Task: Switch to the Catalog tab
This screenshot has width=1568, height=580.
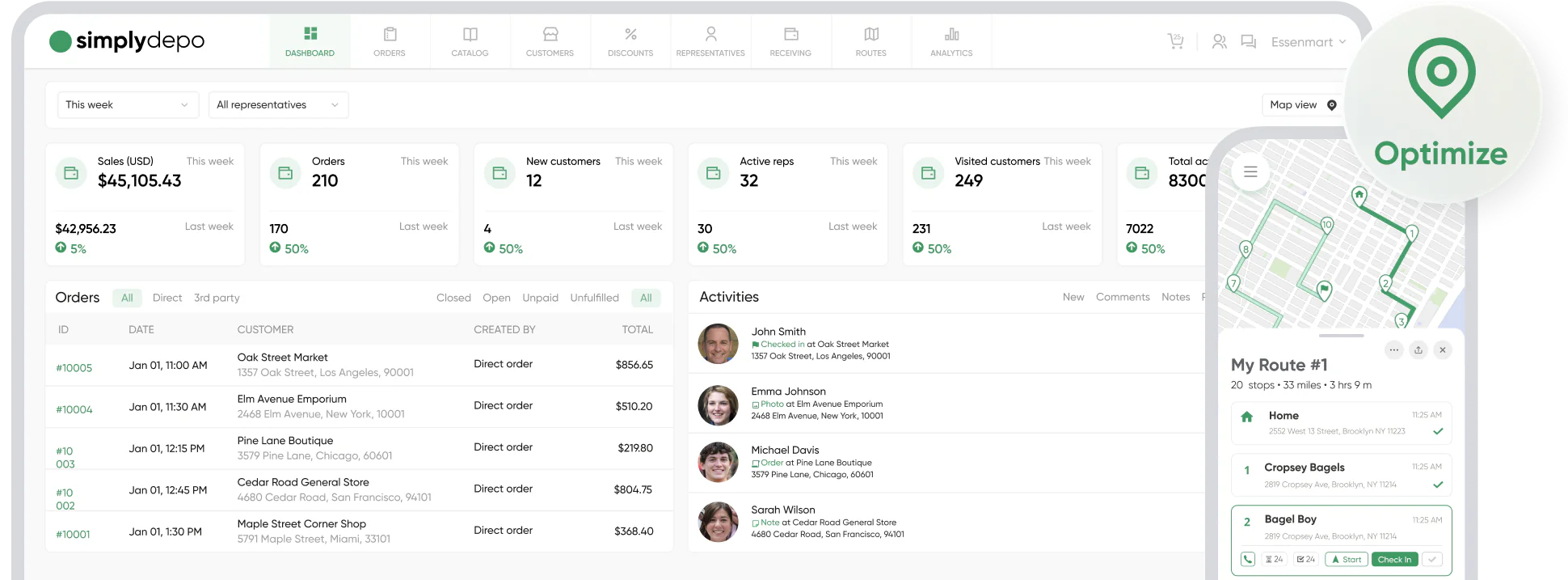Action: click(470, 42)
